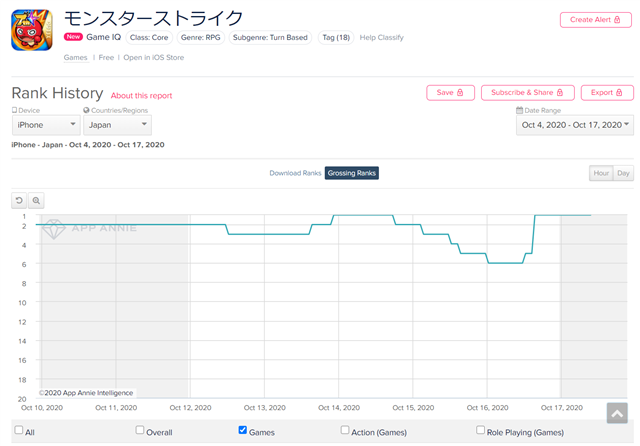Click the Create Alert button
Viewport: 640px width, 446px height.
[596, 20]
